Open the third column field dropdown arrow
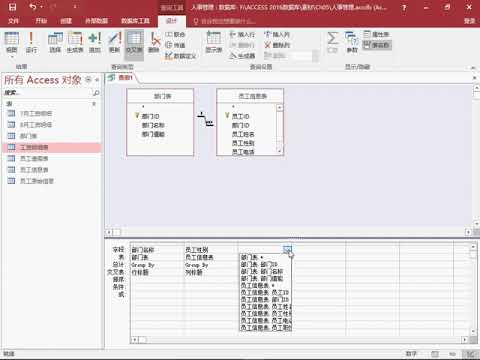Screen dimensions: 480x360 pos(287,249)
